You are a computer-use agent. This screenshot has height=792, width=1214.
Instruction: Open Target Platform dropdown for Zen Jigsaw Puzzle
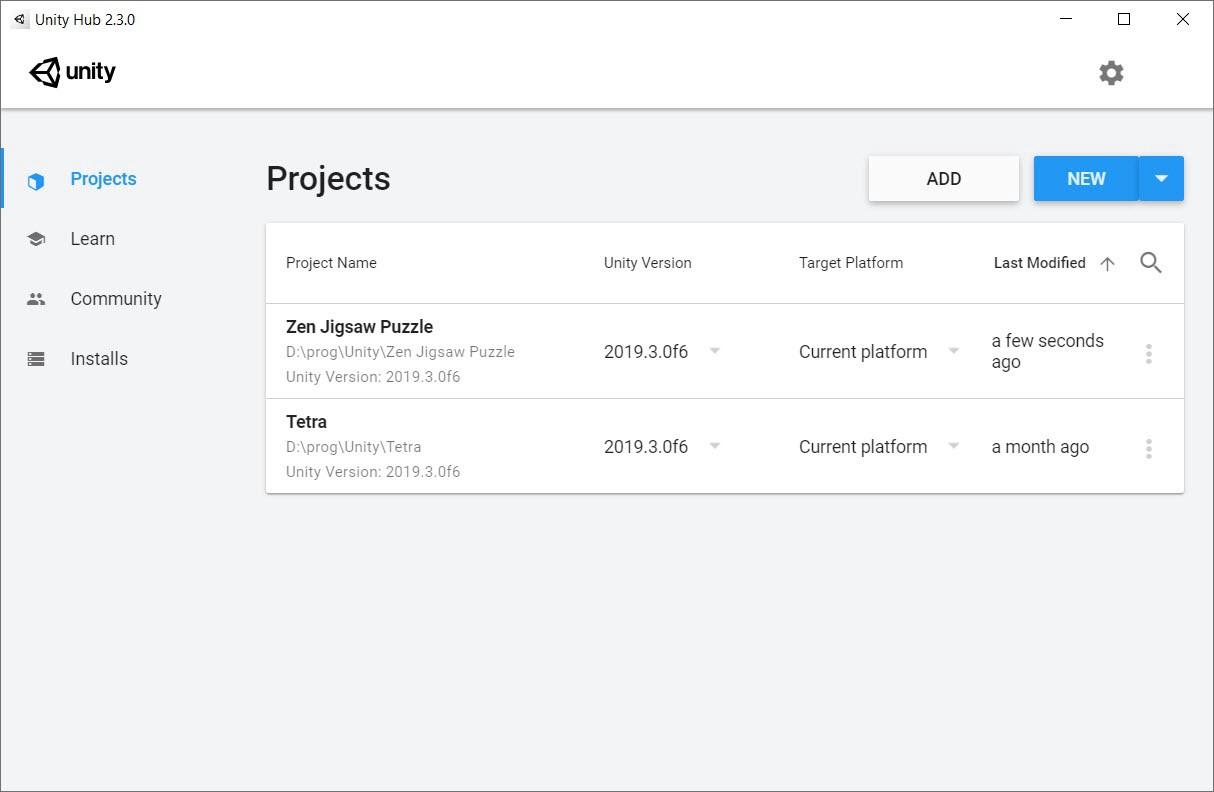coord(954,351)
